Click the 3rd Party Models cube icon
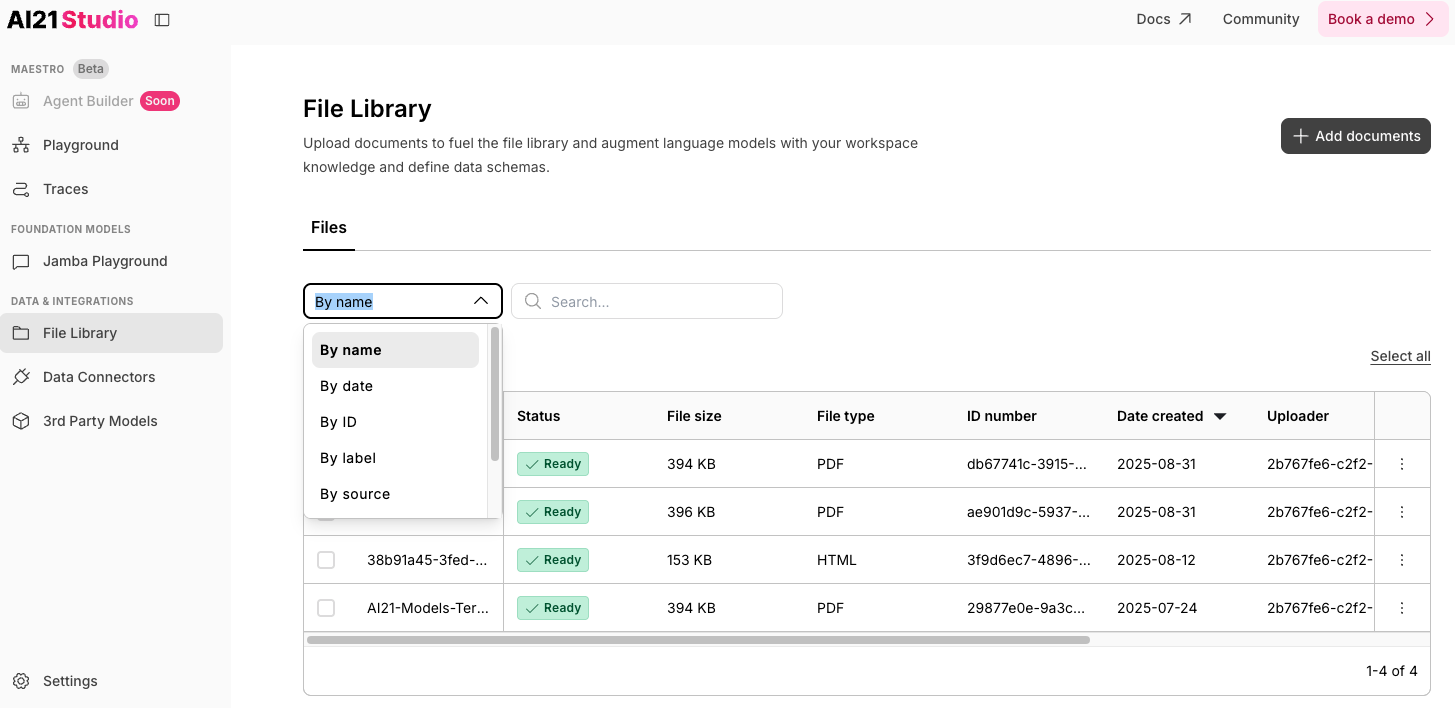Image resolution: width=1455 pixels, height=708 pixels. point(21,421)
